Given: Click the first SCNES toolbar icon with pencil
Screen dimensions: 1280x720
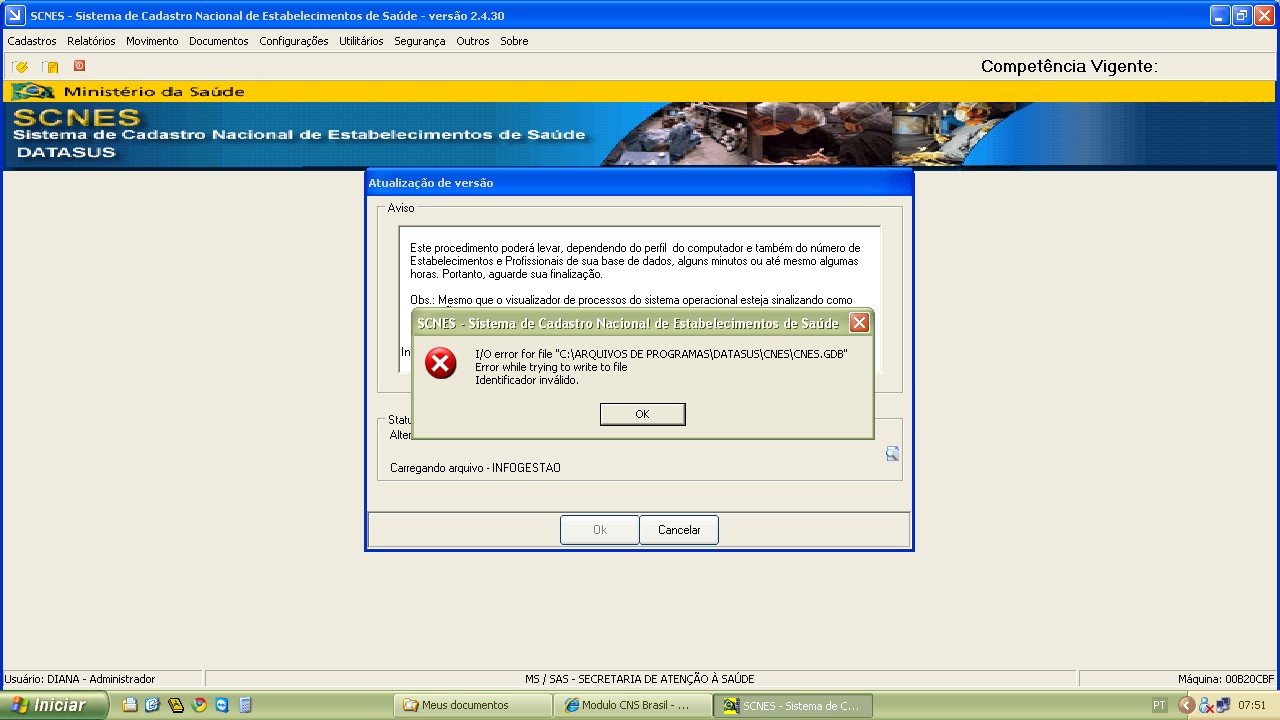Looking at the screenshot, I should point(20,67).
